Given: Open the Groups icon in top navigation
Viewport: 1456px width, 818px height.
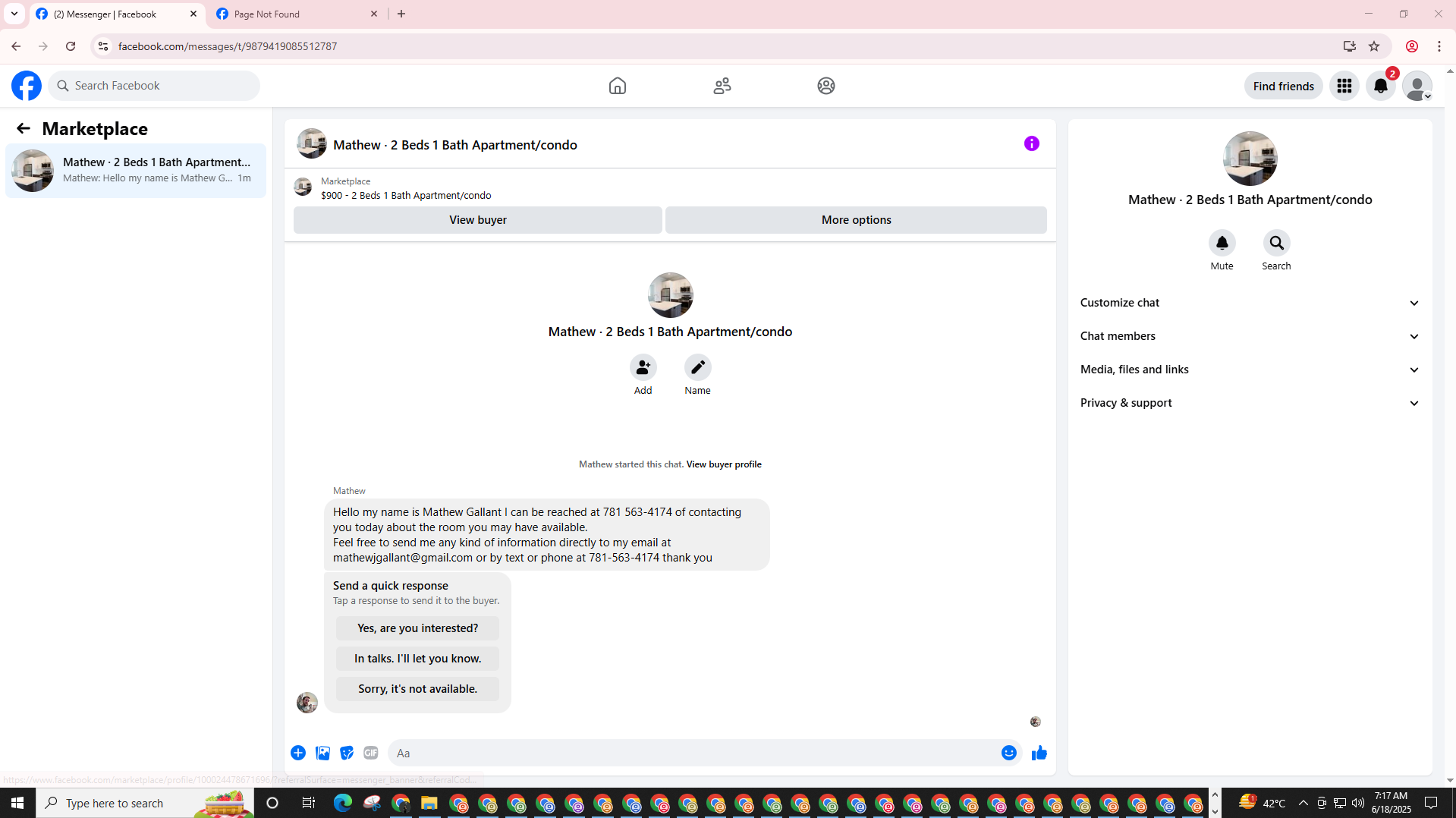Looking at the screenshot, I should coord(826,86).
